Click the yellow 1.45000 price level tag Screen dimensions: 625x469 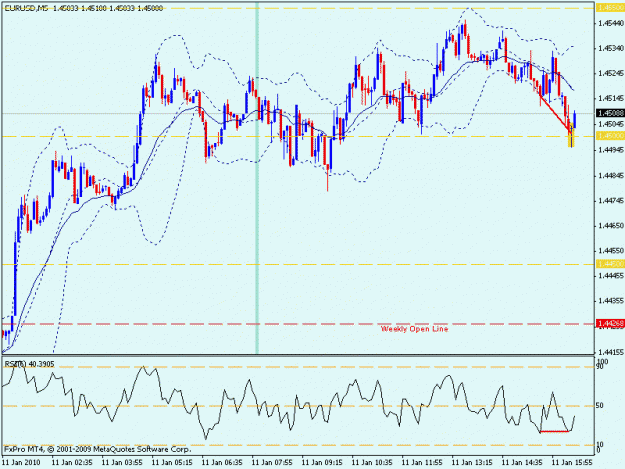pos(610,136)
